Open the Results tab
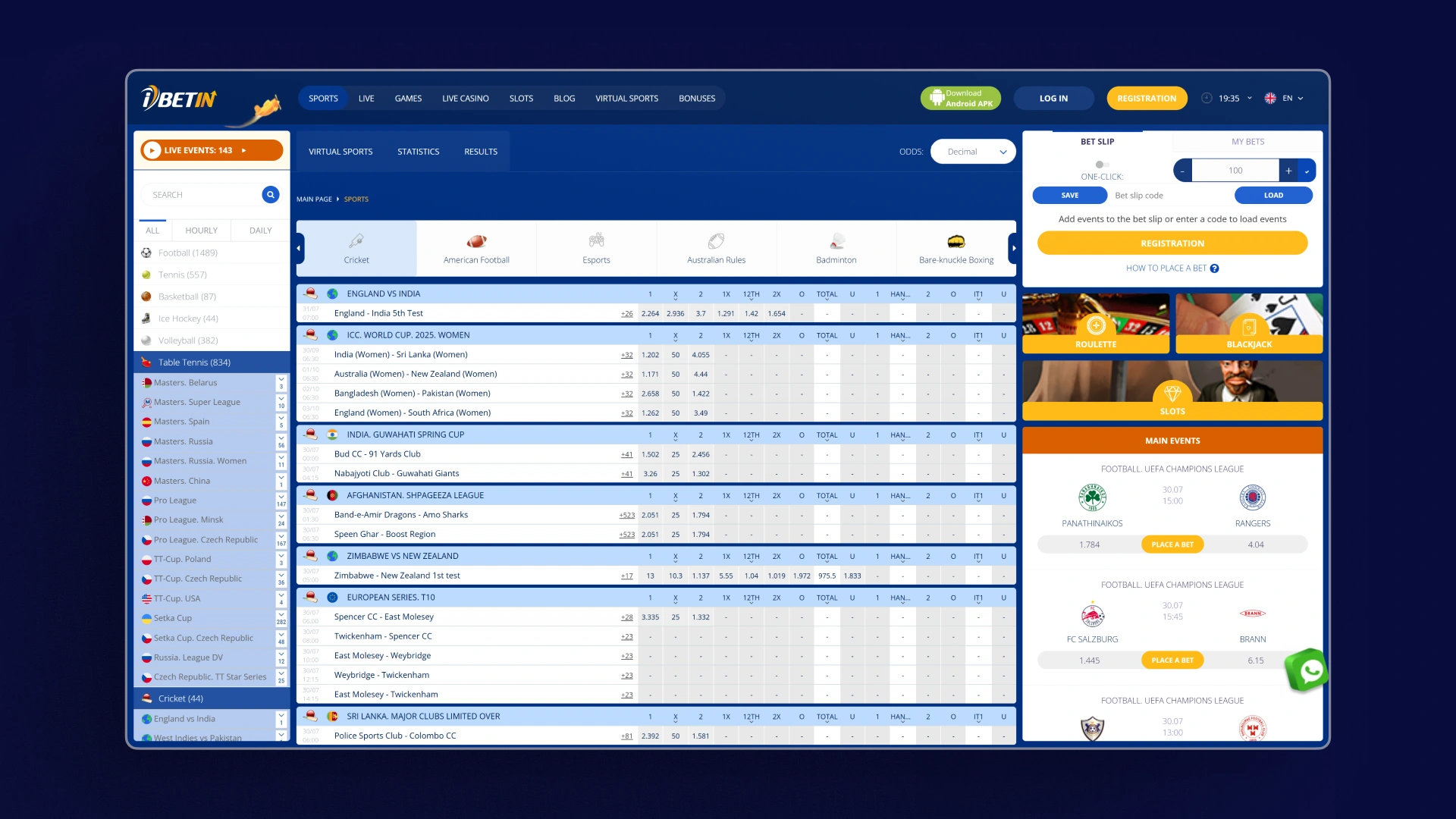1456x819 pixels. [481, 152]
